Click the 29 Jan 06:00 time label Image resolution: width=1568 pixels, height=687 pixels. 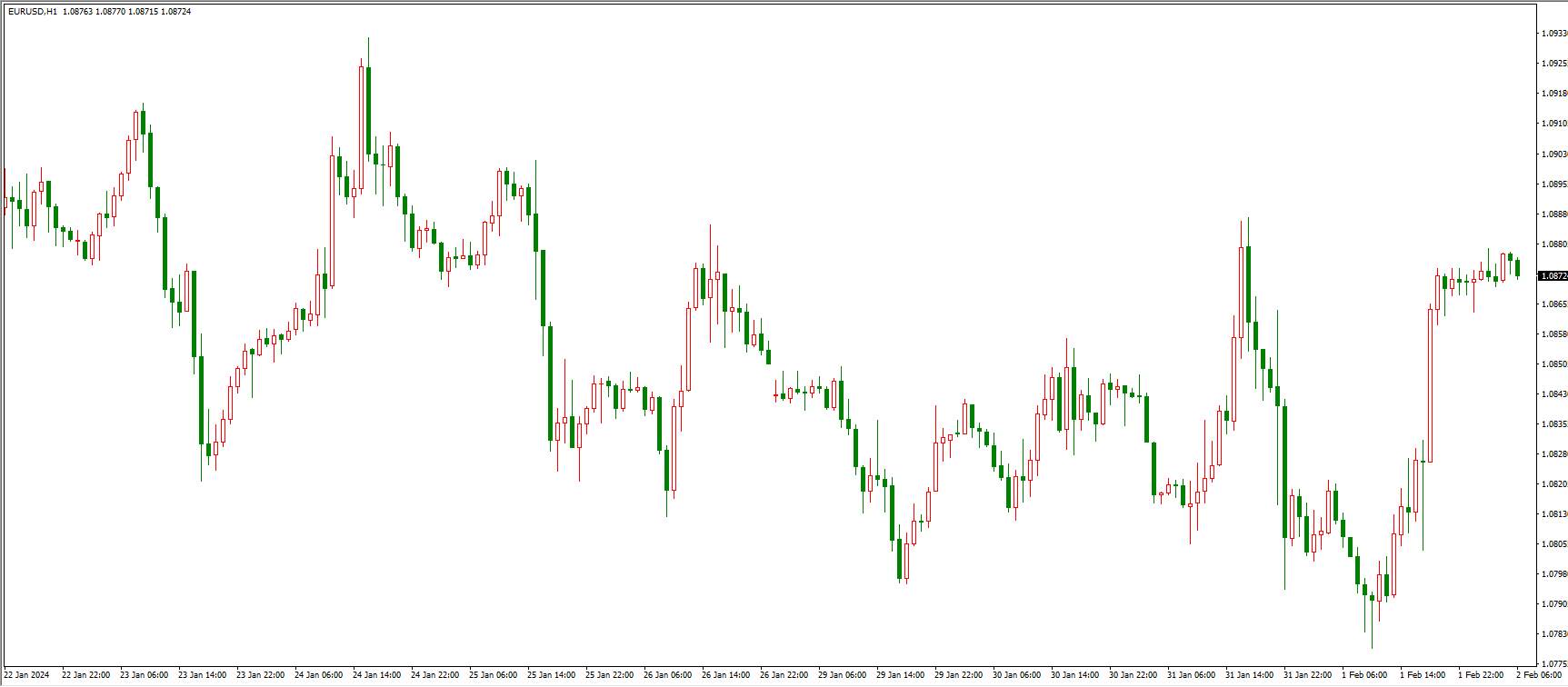[x=843, y=674]
